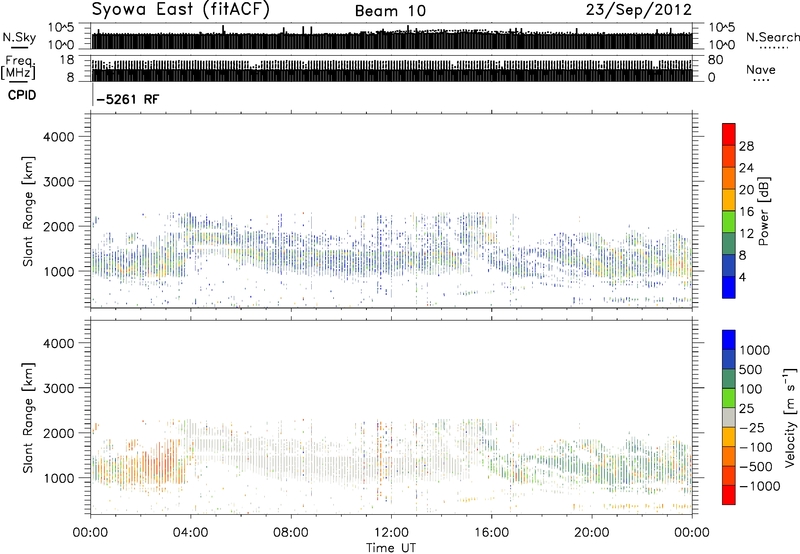800x554 pixels.
Task: Click 'Slant Range [km]' label of velocity panel
Action: [x=28, y=418]
